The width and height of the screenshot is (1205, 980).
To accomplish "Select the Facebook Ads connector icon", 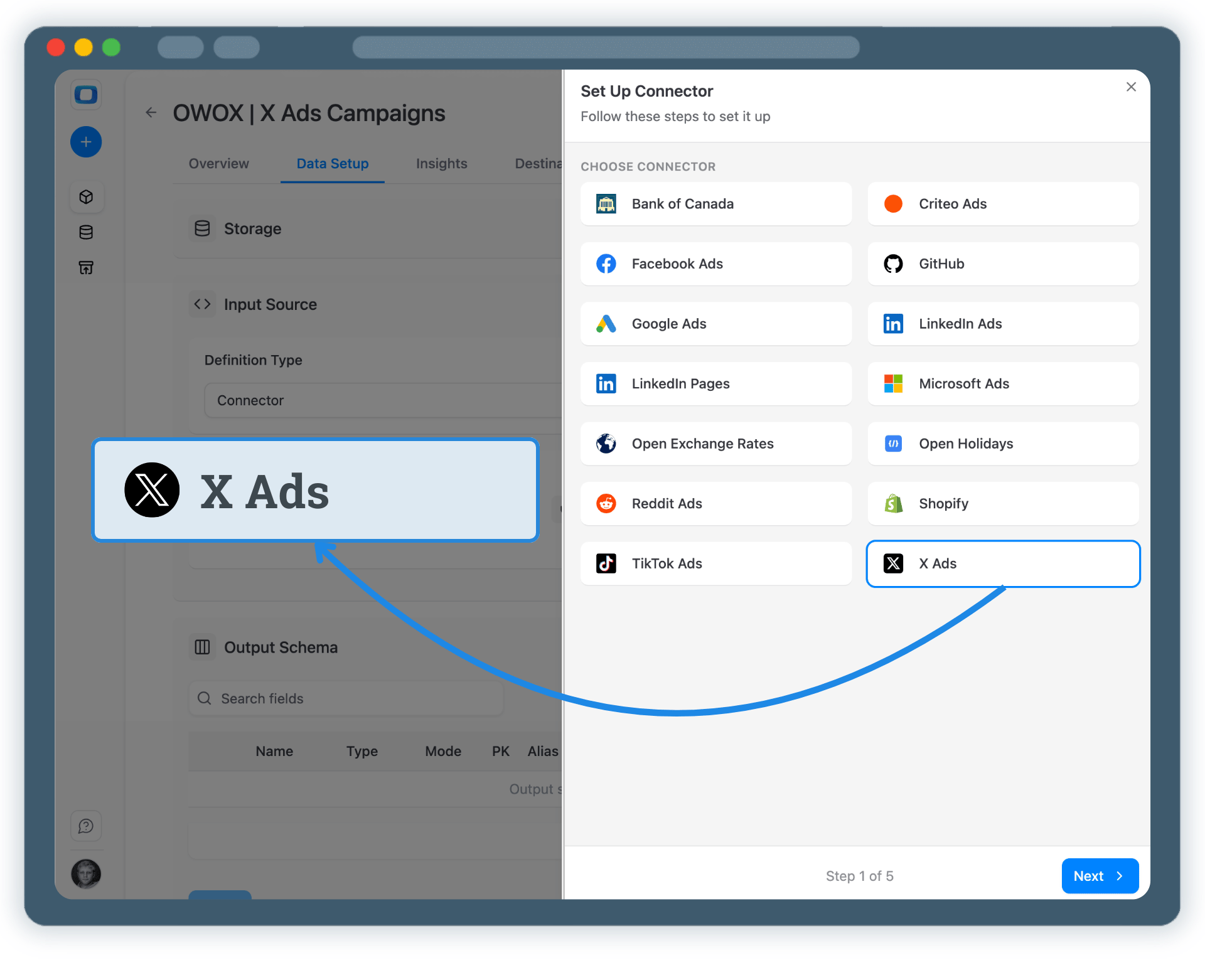I will tap(606, 264).
